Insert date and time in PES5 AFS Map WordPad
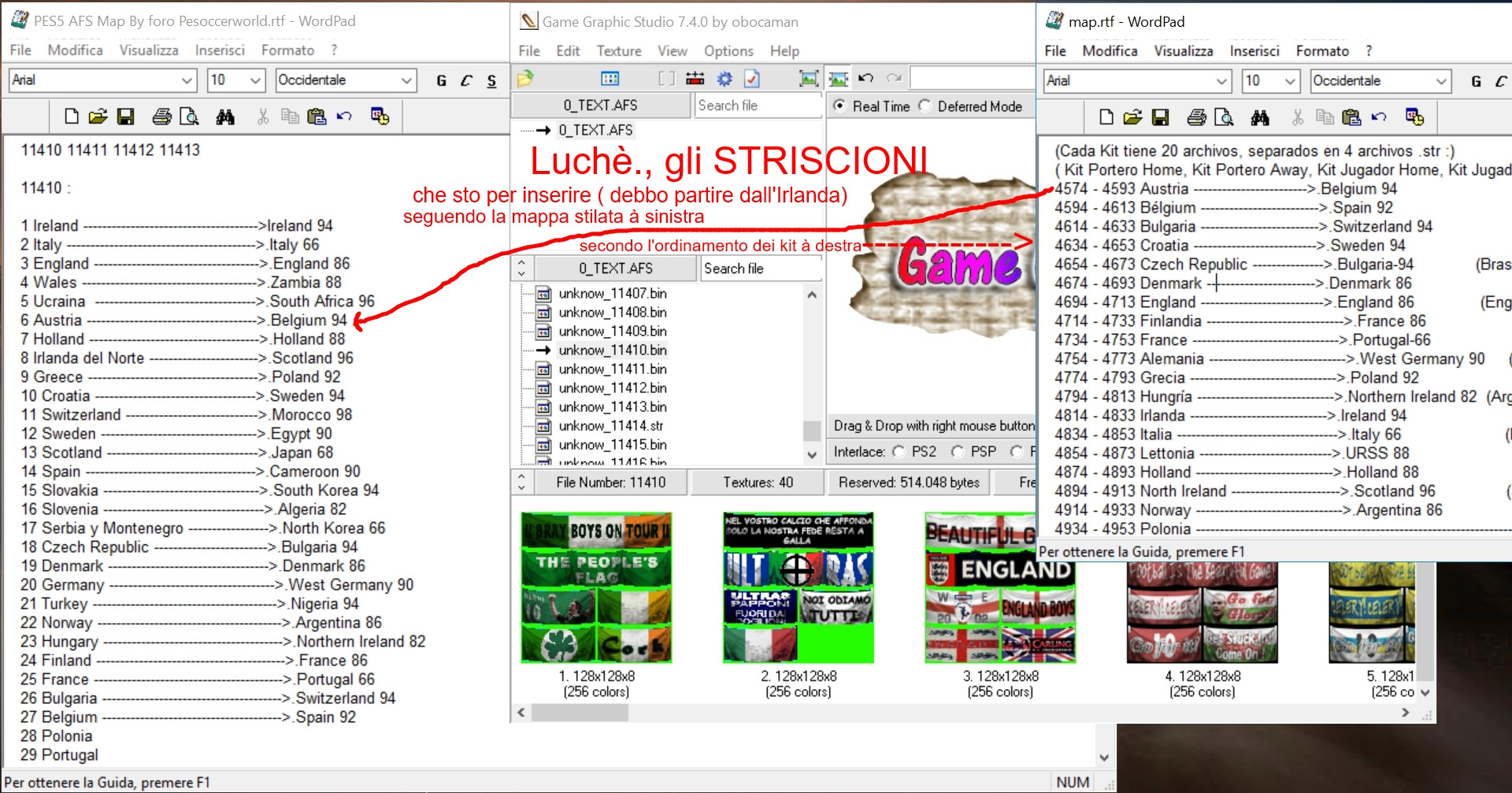 coord(380,117)
